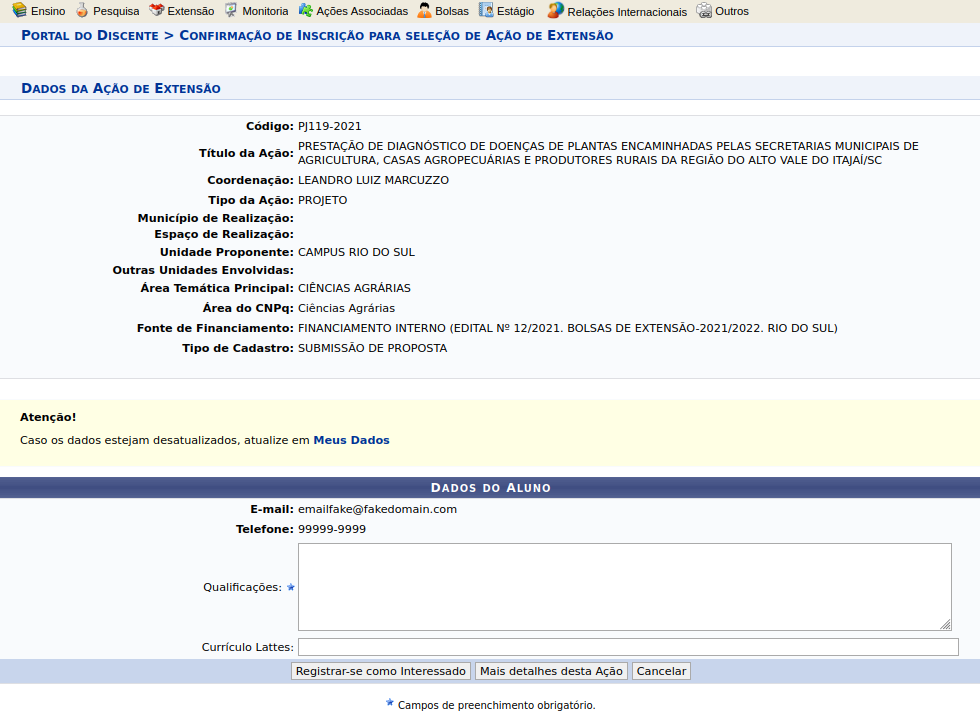Click Registrar-se como Interessado button
Viewport: 980px width, 721px height.
[x=381, y=671]
